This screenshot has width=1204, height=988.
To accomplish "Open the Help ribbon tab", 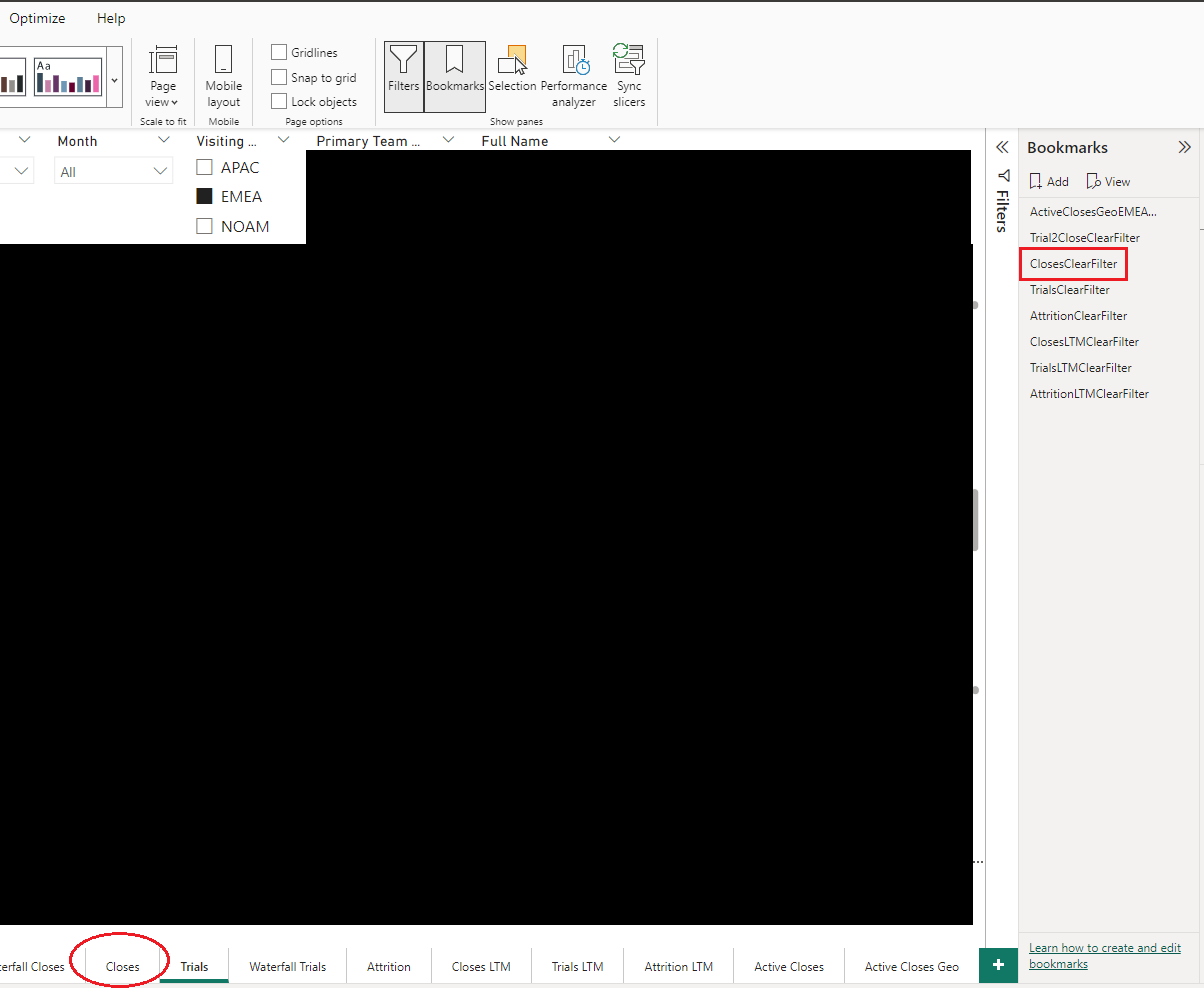I will [x=111, y=18].
